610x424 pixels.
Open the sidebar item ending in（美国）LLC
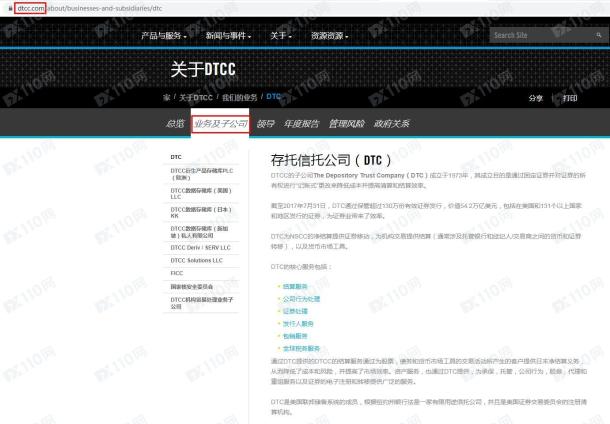point(201,193)
